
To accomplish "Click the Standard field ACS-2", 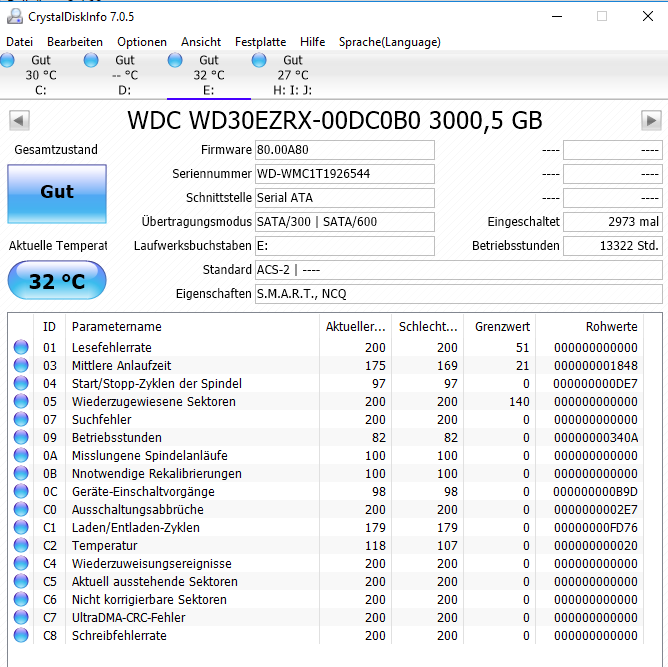I will point(459,270).
